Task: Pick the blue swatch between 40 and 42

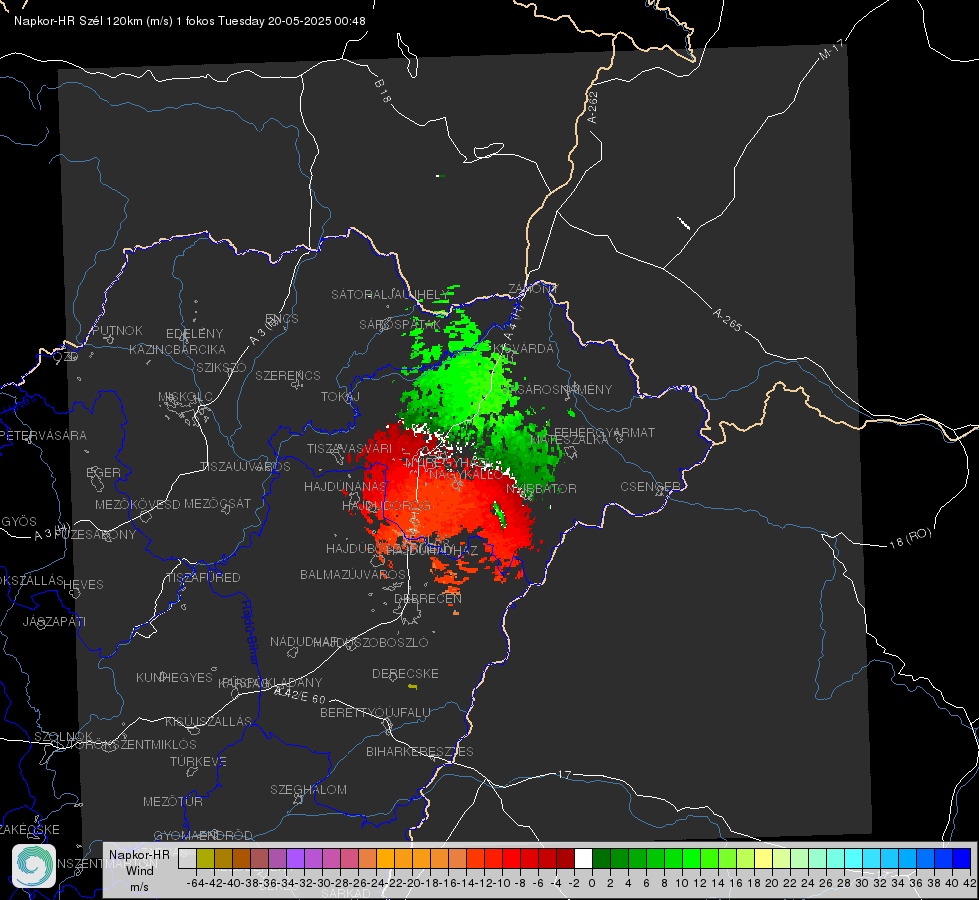Action: [962, 858]
